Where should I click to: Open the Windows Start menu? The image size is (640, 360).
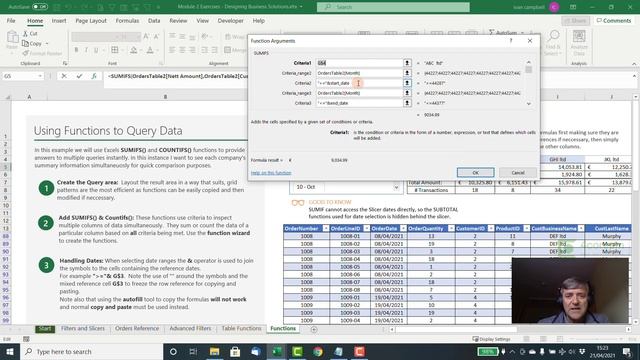pos(10,351)
